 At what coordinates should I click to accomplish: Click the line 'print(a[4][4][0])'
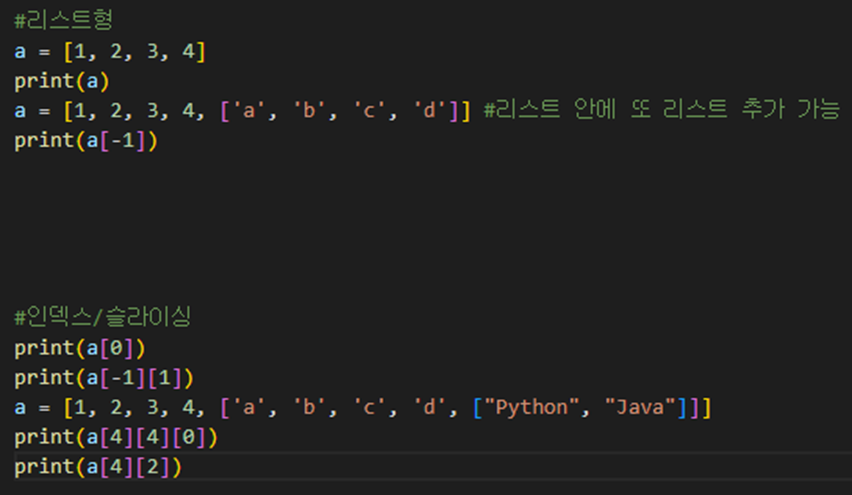click(116, 437)
